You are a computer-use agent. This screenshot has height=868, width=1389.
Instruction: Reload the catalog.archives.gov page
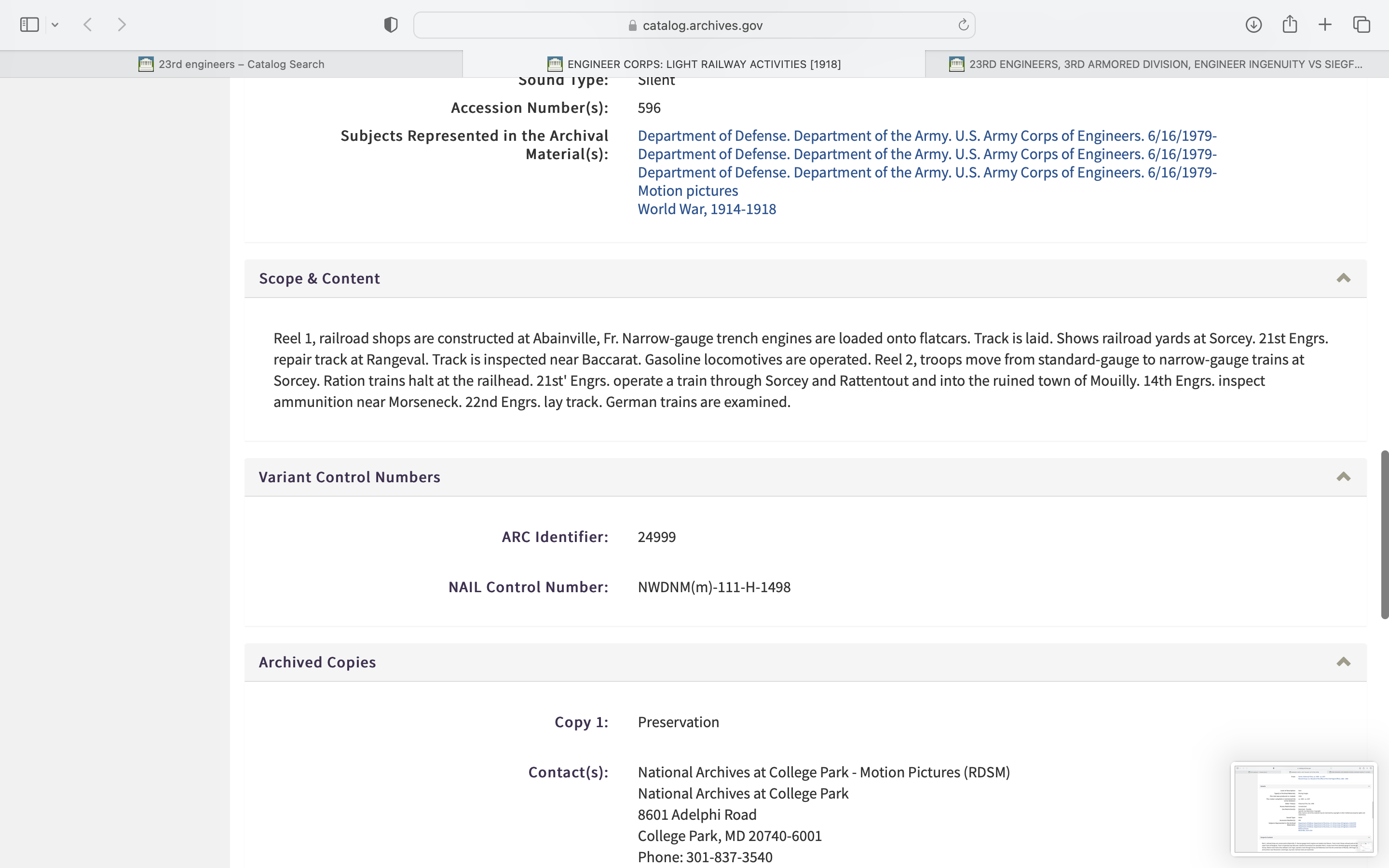(963, 25)
